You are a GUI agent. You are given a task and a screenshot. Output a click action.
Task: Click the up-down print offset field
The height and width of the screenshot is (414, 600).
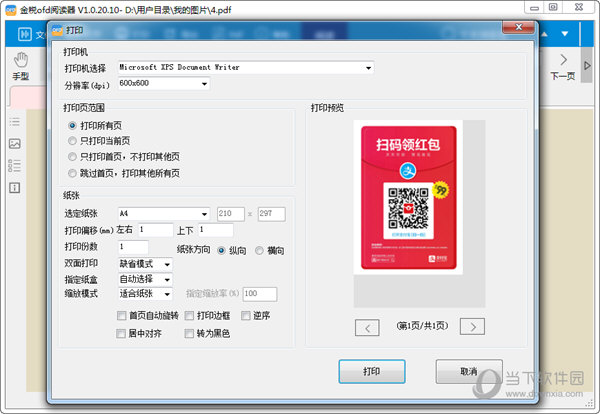point(216,230)
